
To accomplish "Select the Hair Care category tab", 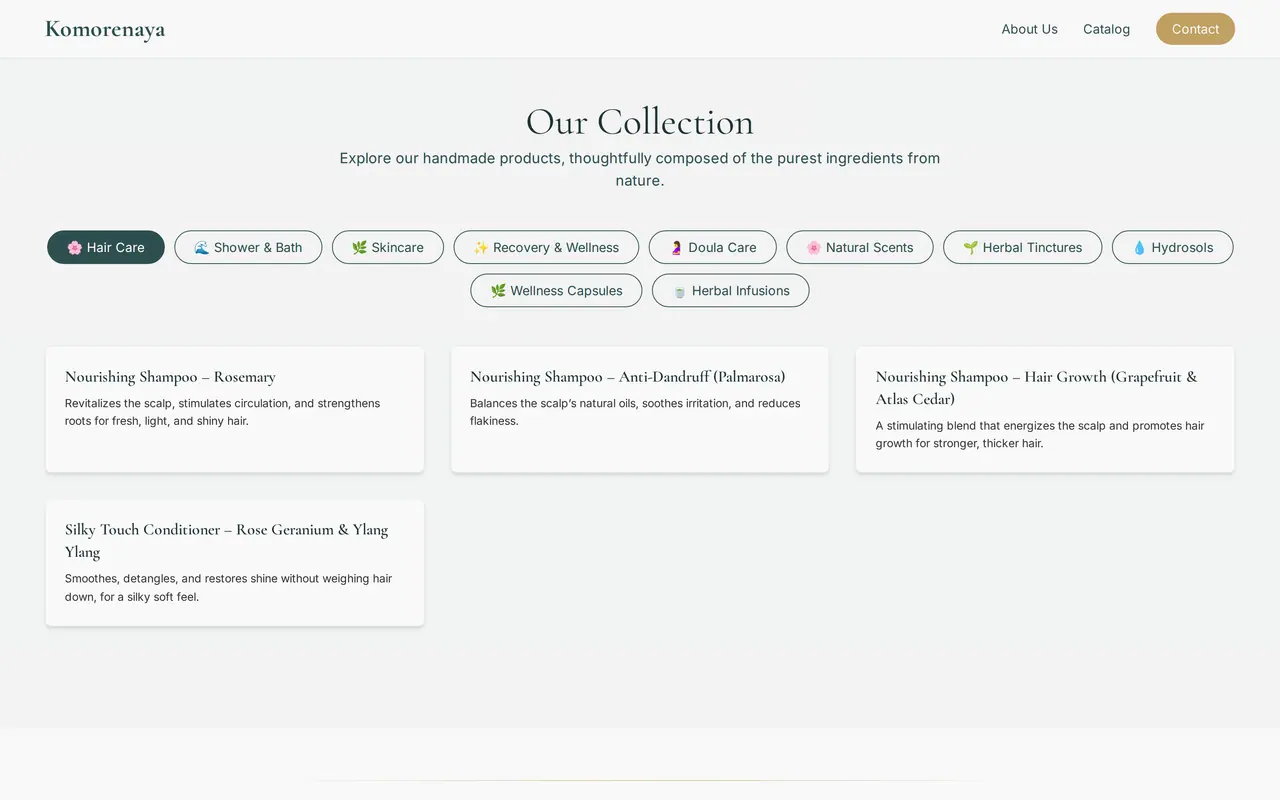I will click(106, 247).
